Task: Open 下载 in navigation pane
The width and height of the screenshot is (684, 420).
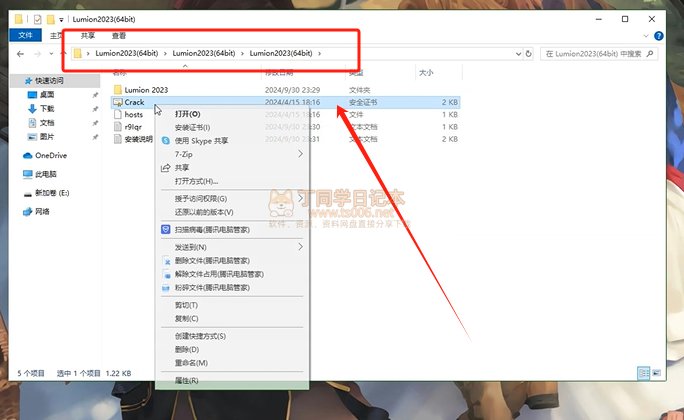Action: 47,109
